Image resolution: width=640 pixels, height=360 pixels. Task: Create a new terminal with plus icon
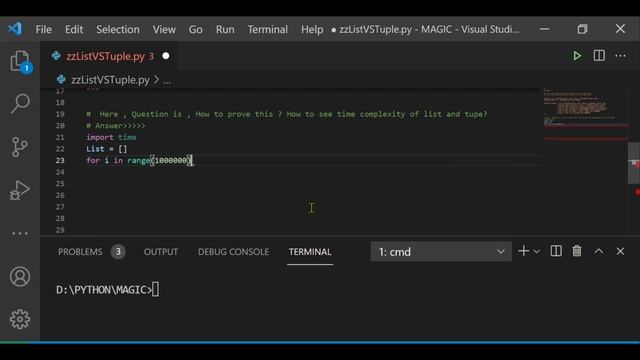[523, 251]
